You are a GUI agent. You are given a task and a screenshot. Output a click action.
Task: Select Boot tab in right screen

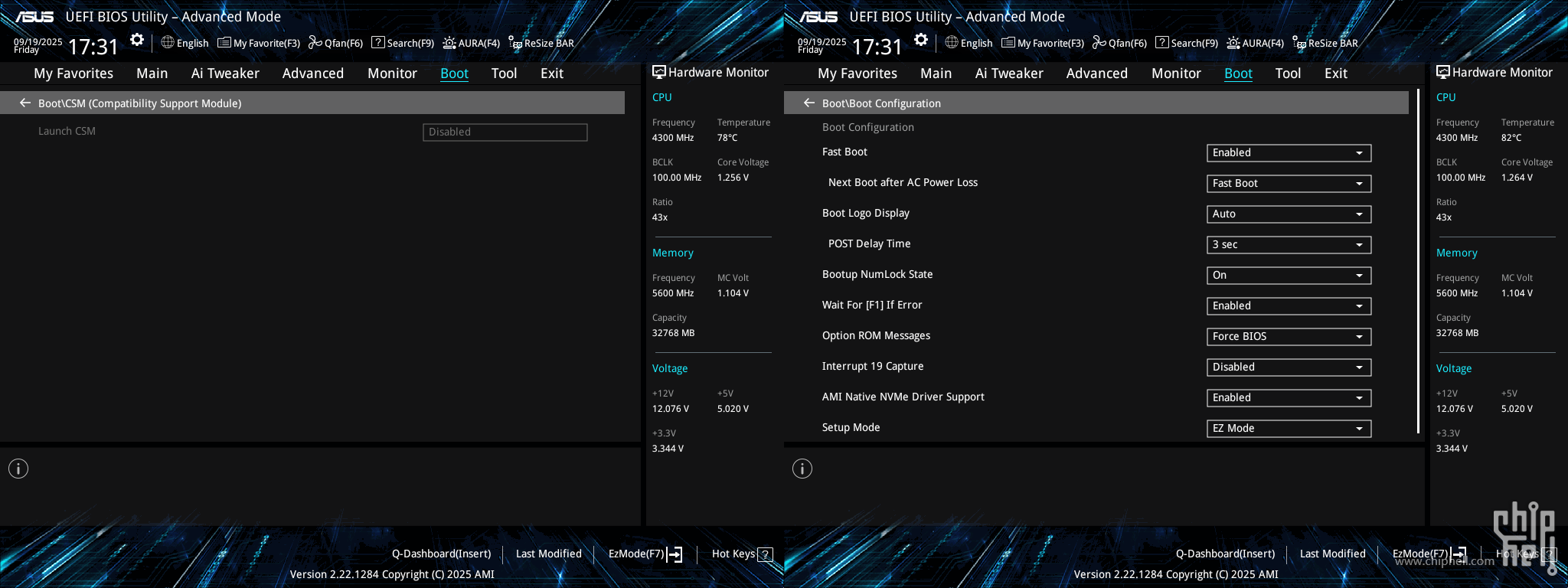pos(1238,73)
